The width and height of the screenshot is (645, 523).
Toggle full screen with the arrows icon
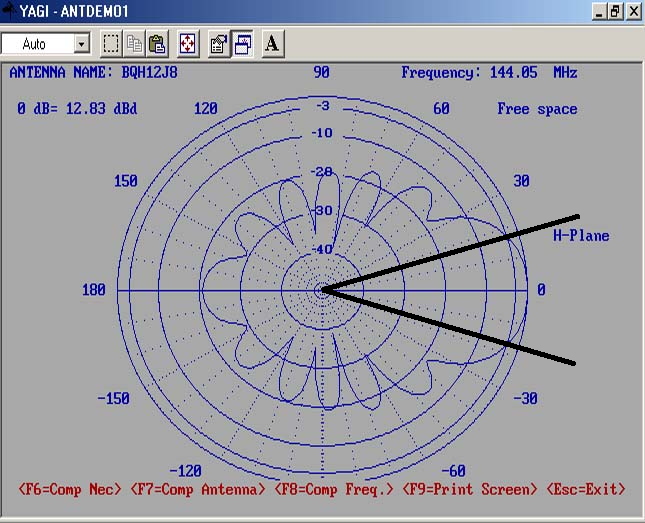tap(188, 44)
